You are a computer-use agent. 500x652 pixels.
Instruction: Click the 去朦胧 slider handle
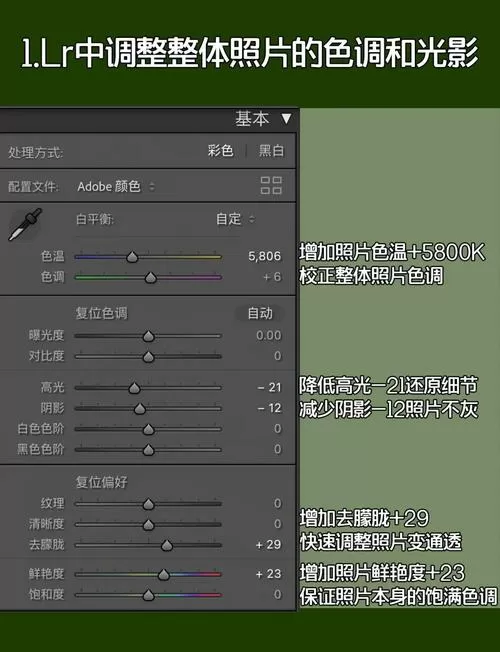(x=167, y=545)
